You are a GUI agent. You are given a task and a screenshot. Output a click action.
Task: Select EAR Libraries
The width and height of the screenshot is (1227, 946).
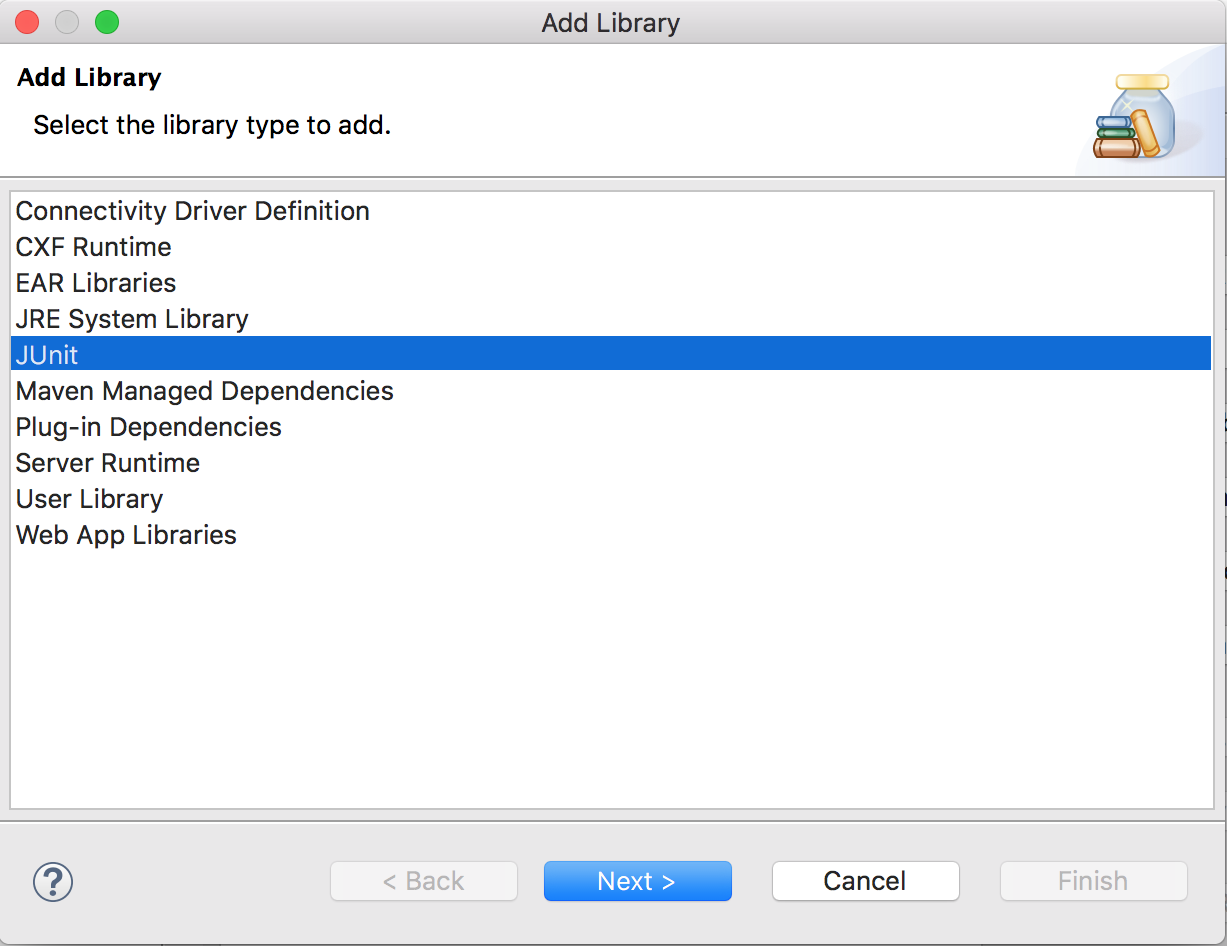[95, 283]
